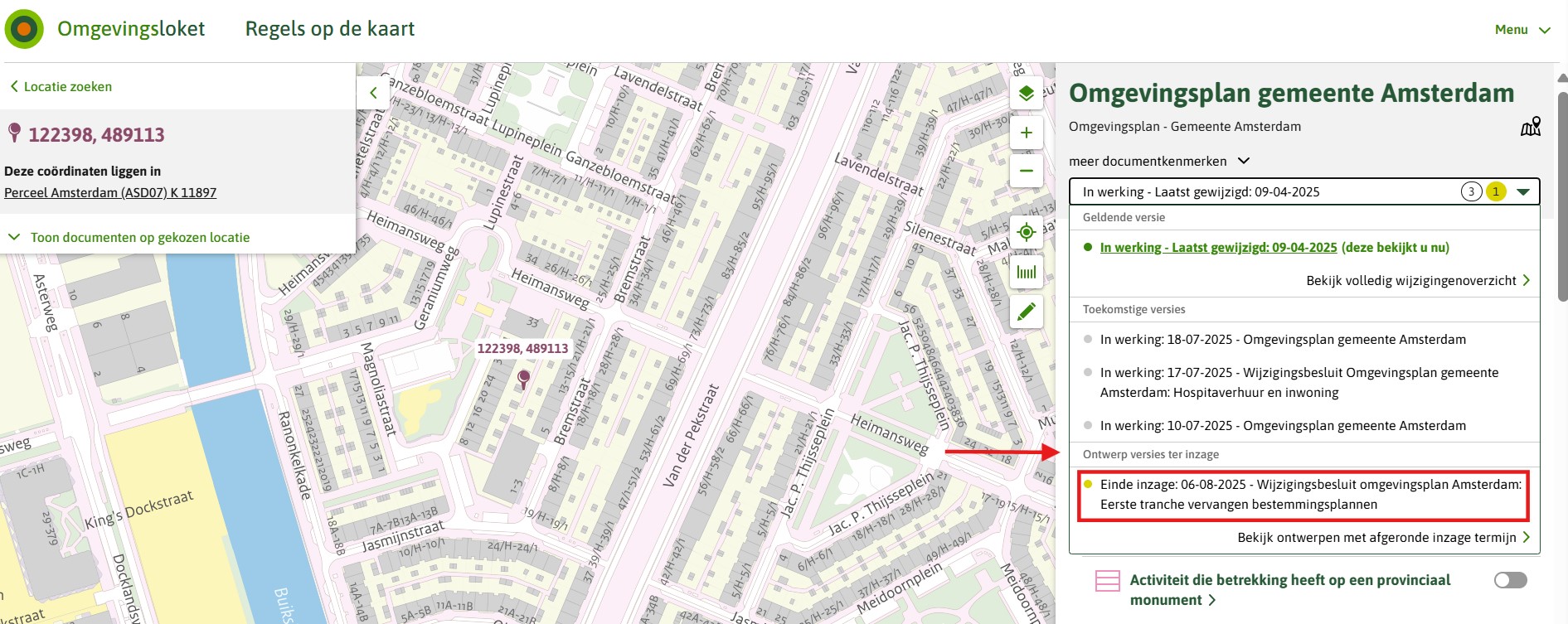Click the show-on-map icon beside Omgevingsplan
The height and width of the screenshot is (624, 1568).
[x=1530, y=127]
